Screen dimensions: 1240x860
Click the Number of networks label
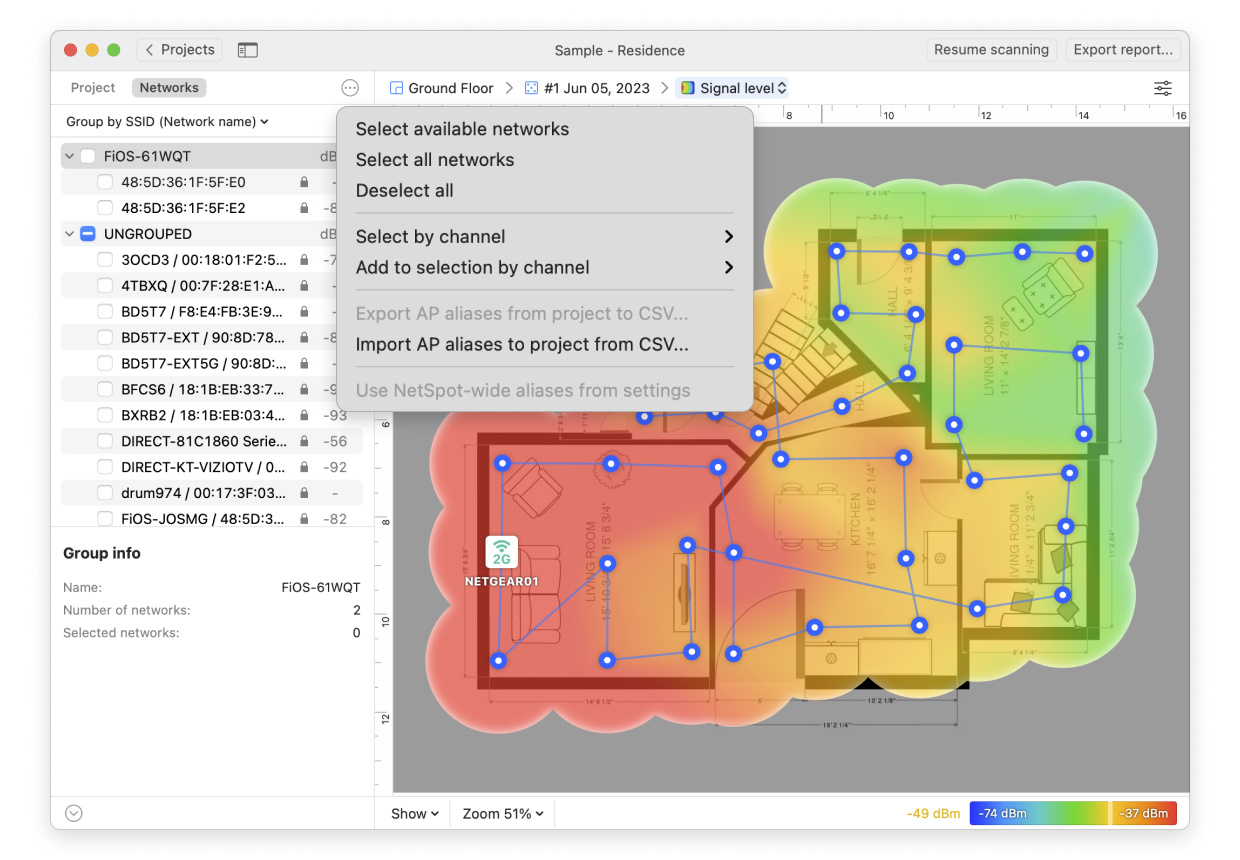pos(126,610)
